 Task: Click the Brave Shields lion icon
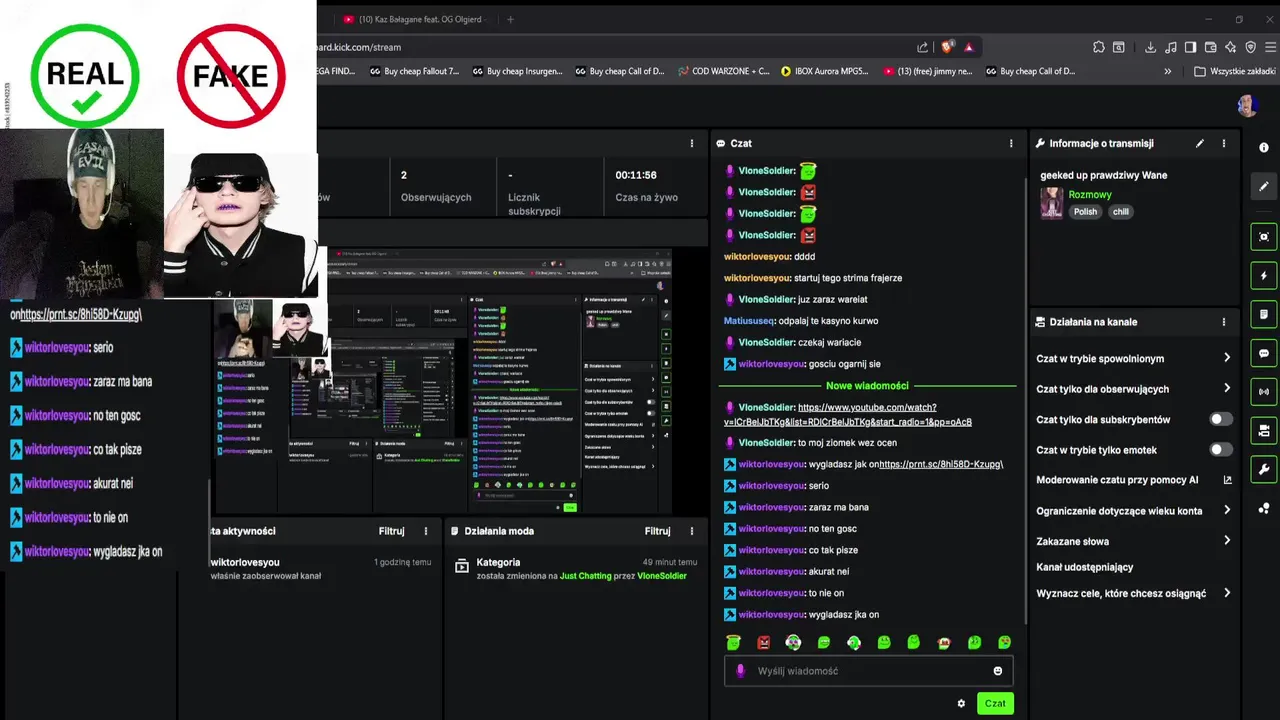click(x=946, y=47)
